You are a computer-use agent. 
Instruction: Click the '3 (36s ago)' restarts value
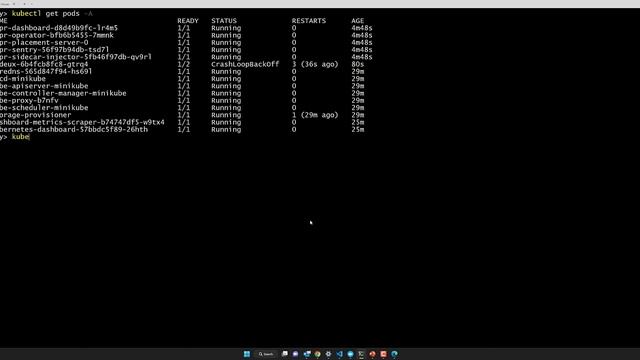(315, 64)
